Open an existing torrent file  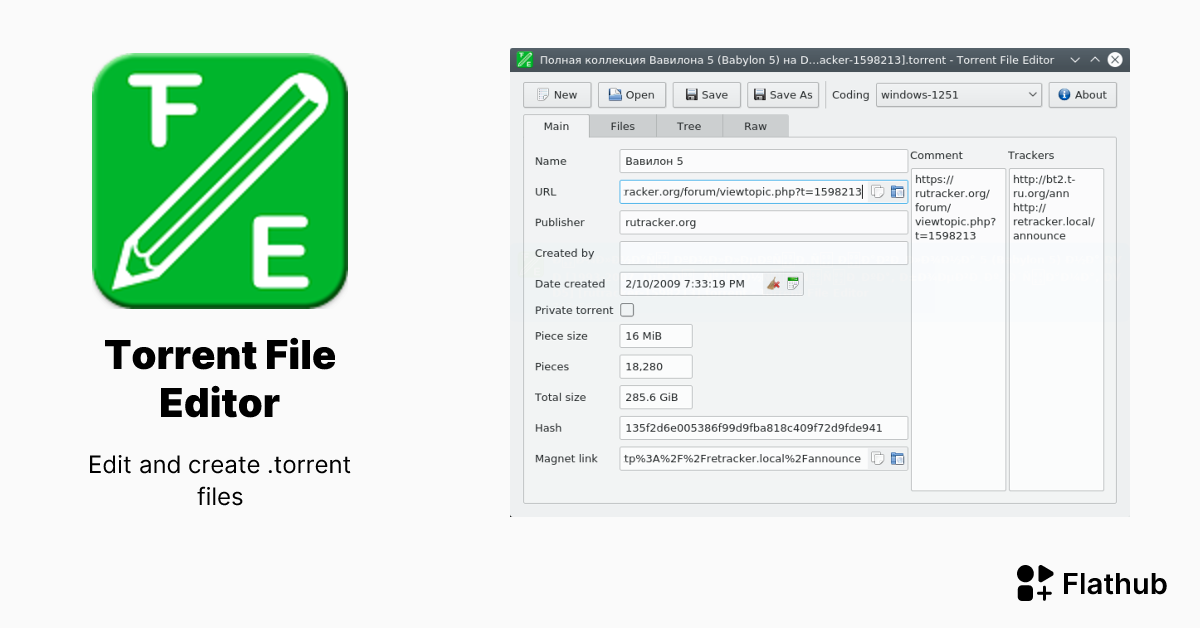tap(632, 94)
